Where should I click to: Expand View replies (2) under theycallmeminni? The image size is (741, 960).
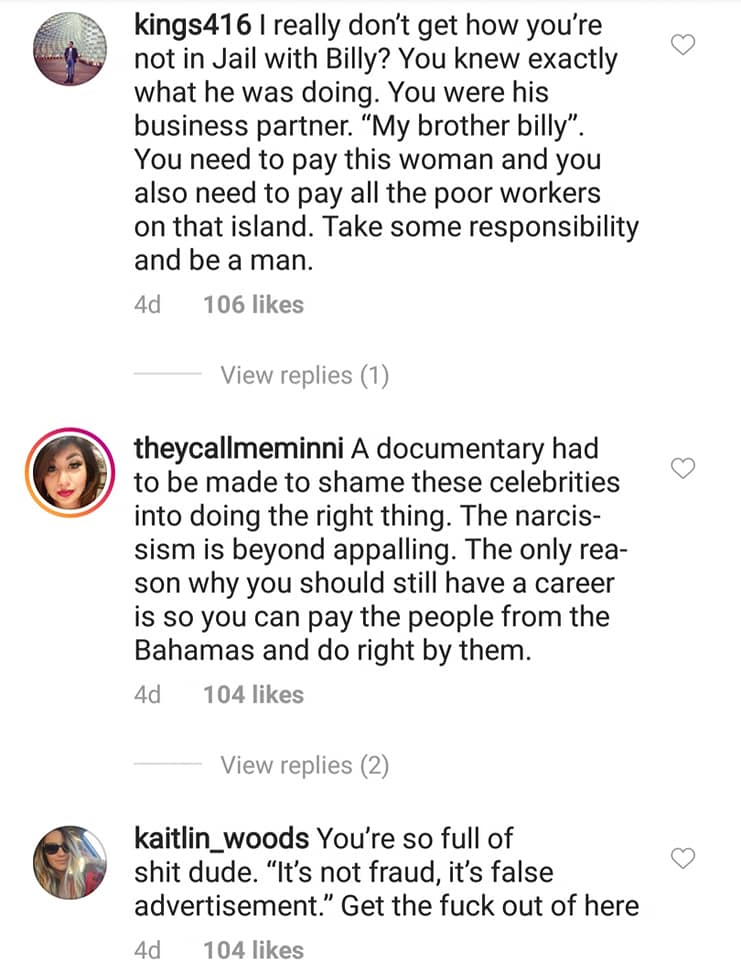click(304, 766)
